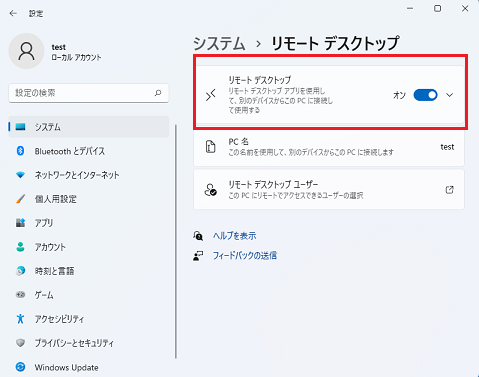The width and height of the screenshot is (479, 377).
Task: Click the sidebar vertical scrollbar
Action: [176, 242]
